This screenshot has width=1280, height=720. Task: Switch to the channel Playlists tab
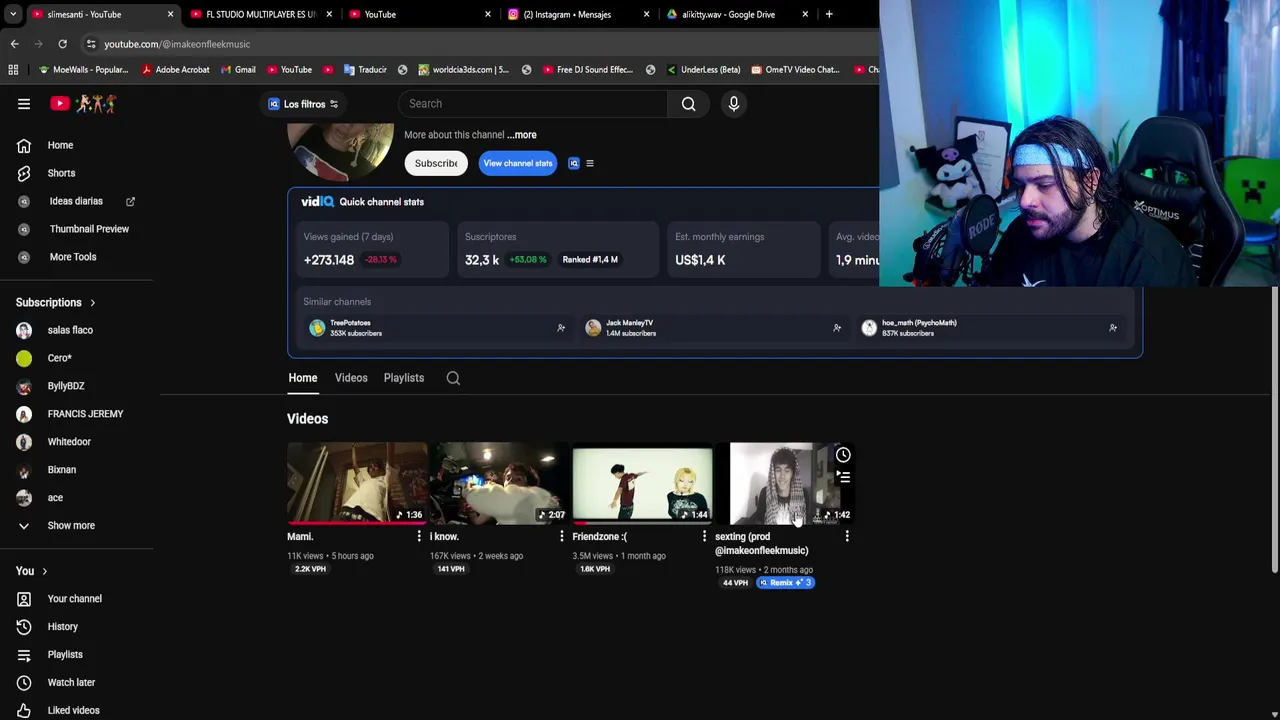tap(404, 378)
